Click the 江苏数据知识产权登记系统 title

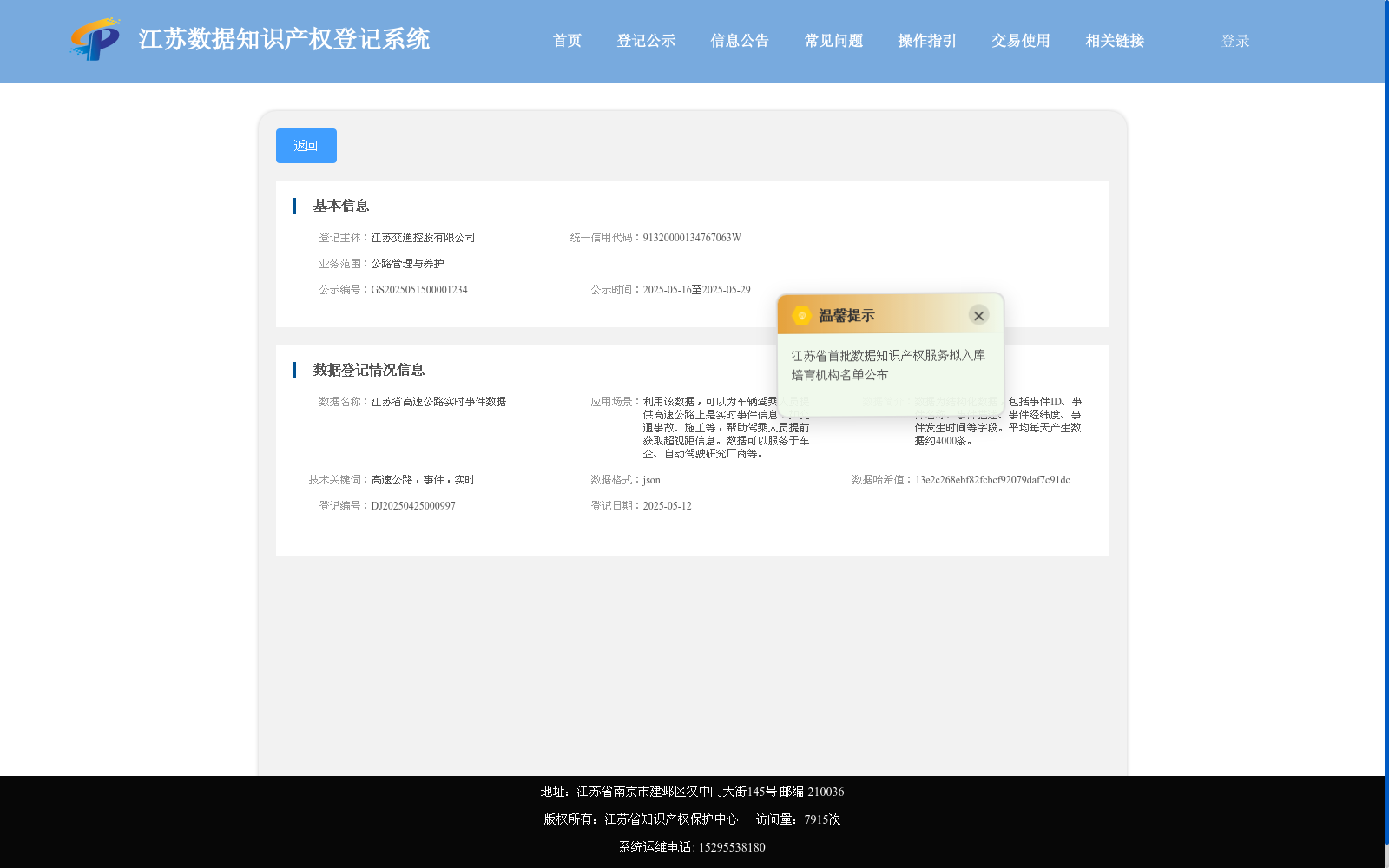point(284,39)
